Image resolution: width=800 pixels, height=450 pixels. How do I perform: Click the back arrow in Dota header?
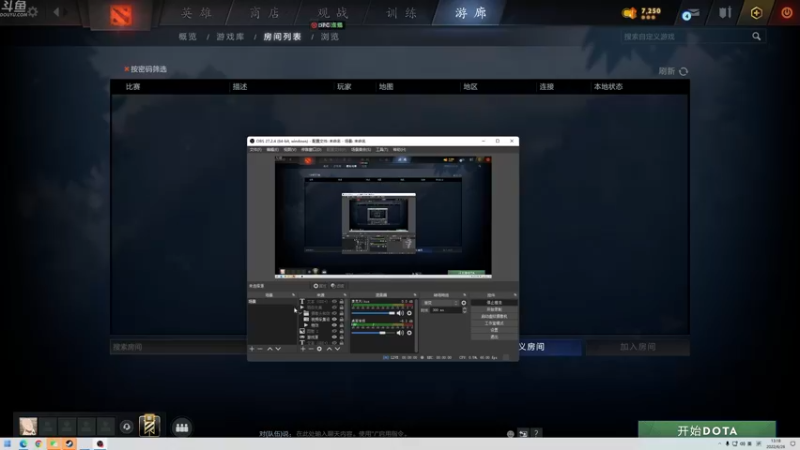[57, 12]
